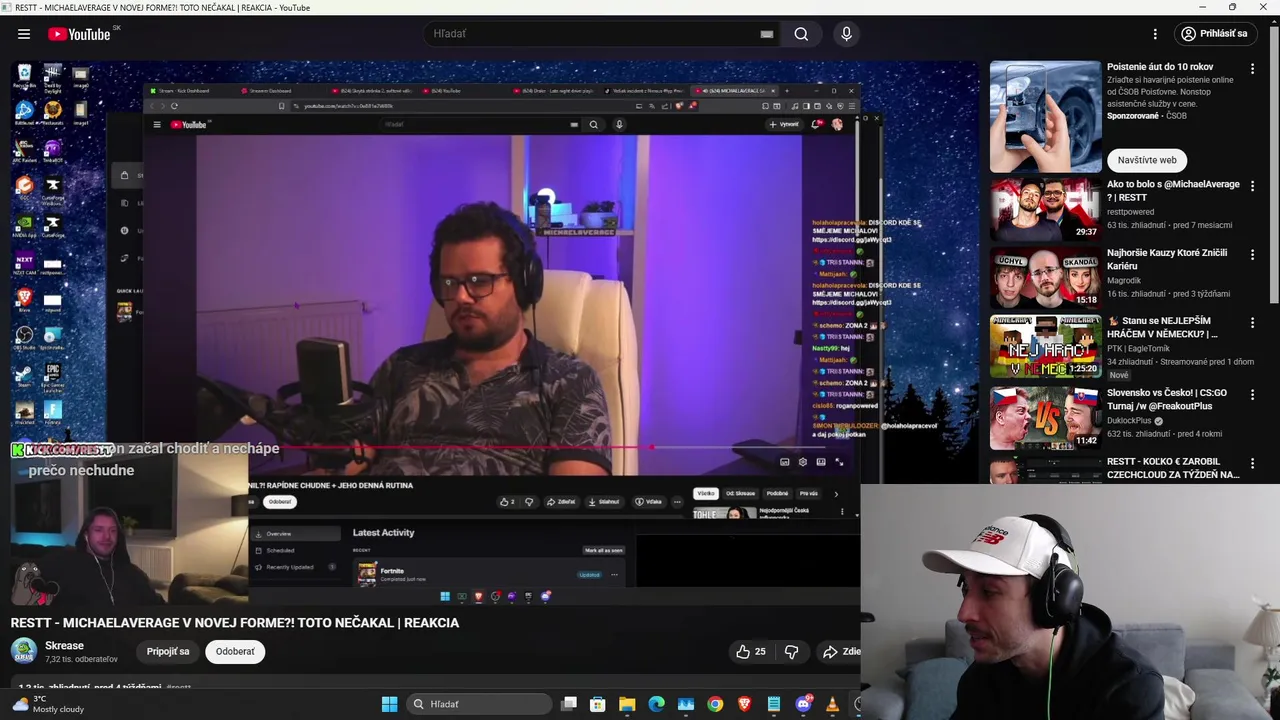Click the Pripojiť sa join button
1280x720 pixels.
click(x=168, y=652)
